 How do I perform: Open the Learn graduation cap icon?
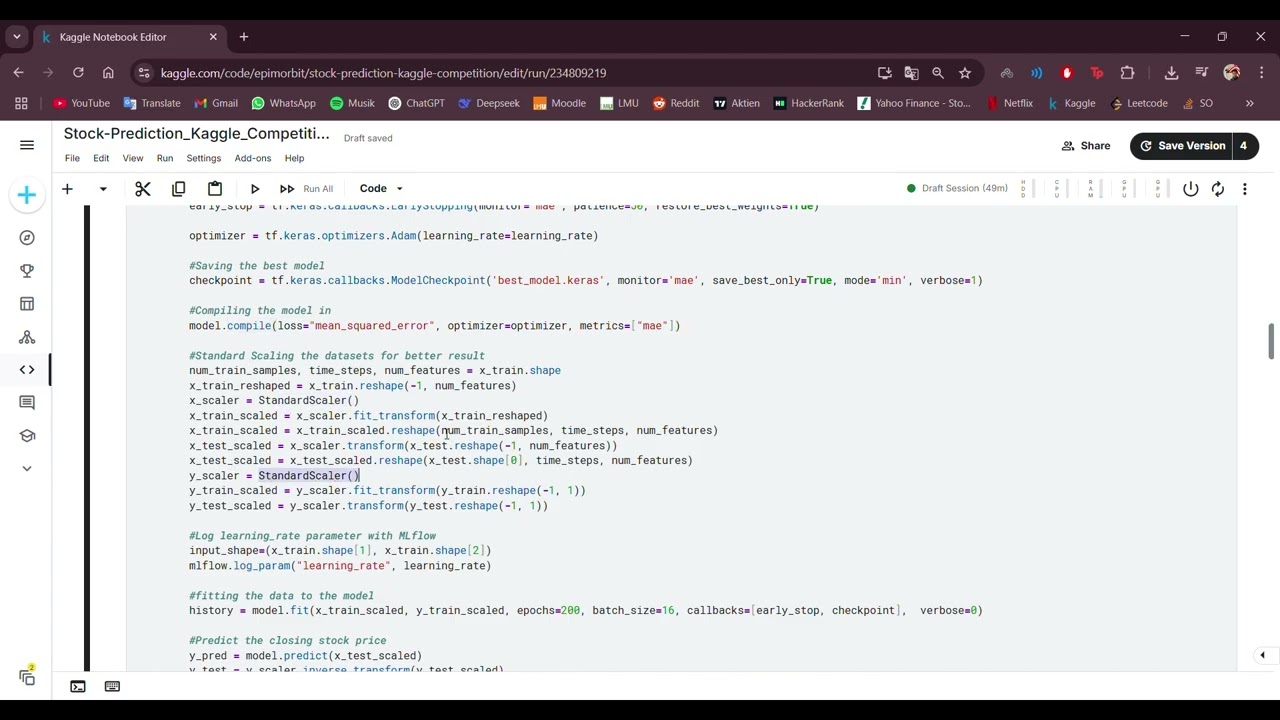pos(27,436)
